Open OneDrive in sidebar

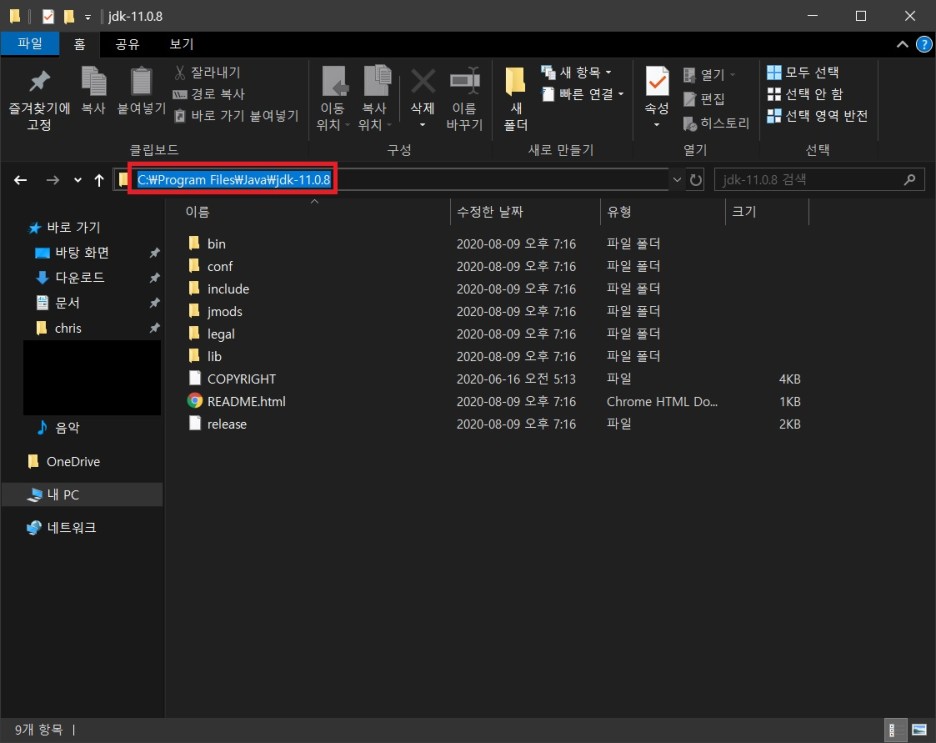tap(73, 461)
